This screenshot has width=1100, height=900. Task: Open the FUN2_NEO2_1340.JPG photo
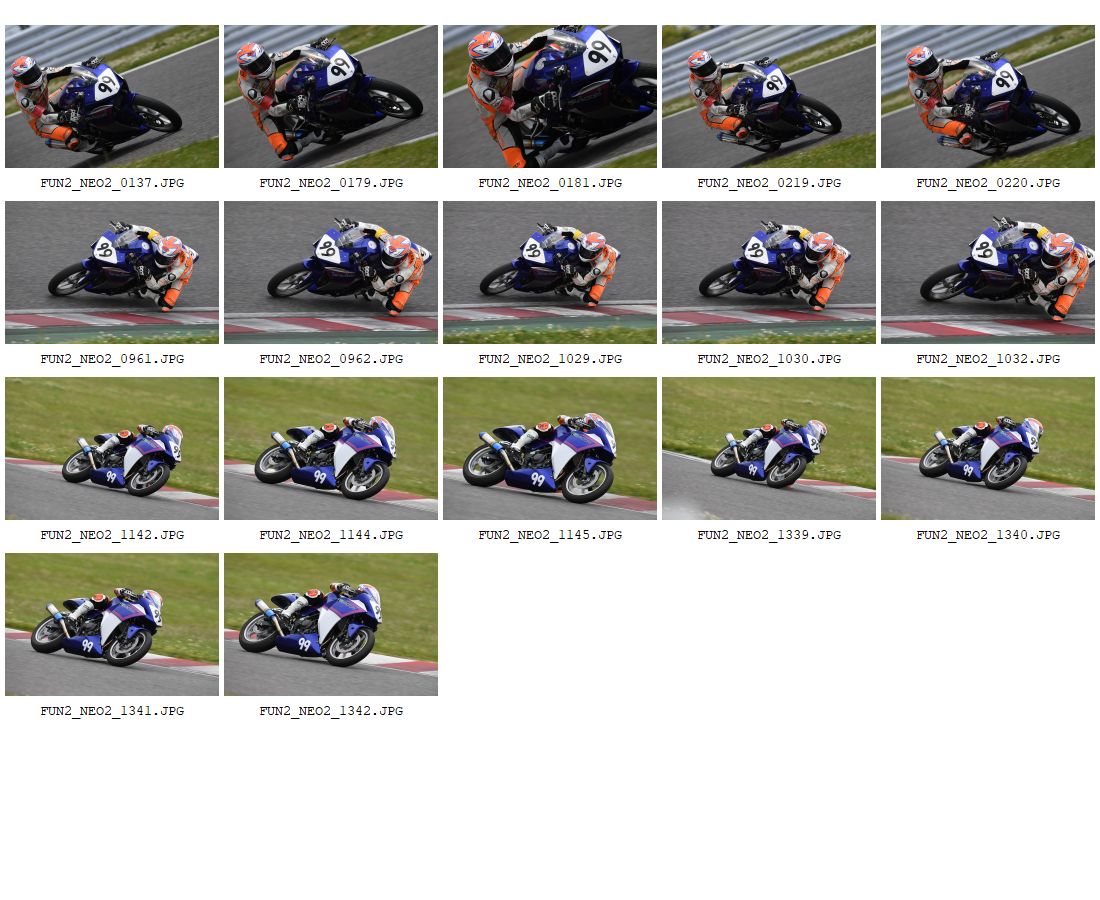click(988, 449)
